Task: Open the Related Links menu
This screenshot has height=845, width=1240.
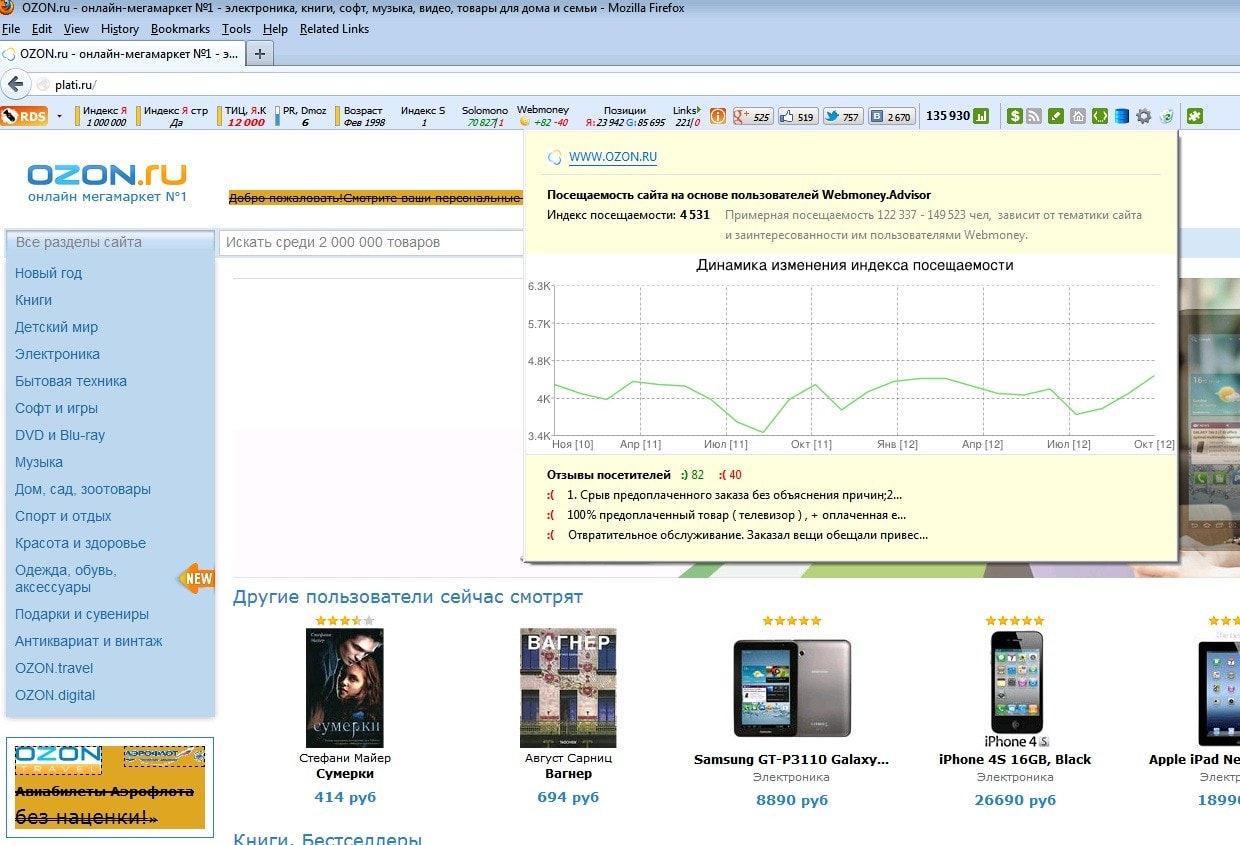Action: coord(334,29)
